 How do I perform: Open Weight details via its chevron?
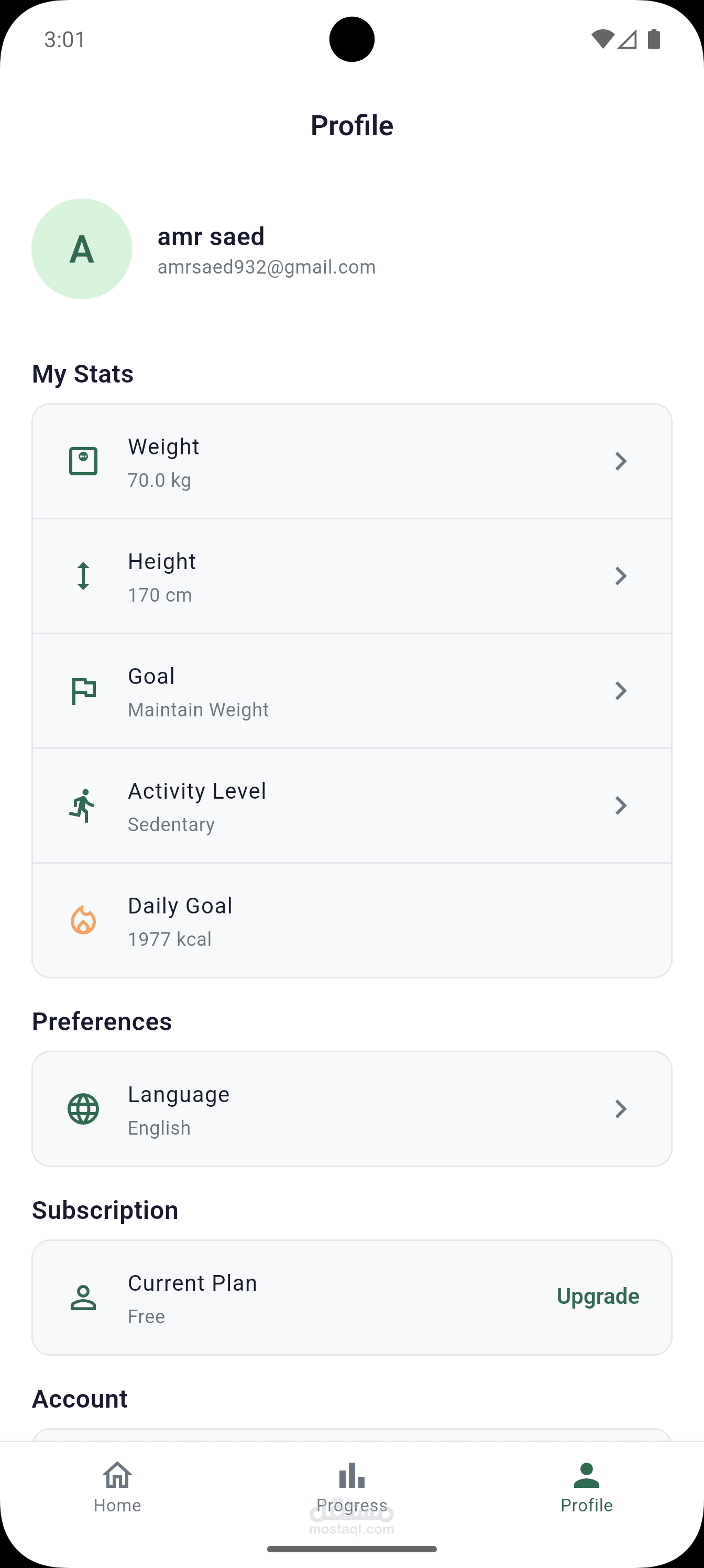620,461
